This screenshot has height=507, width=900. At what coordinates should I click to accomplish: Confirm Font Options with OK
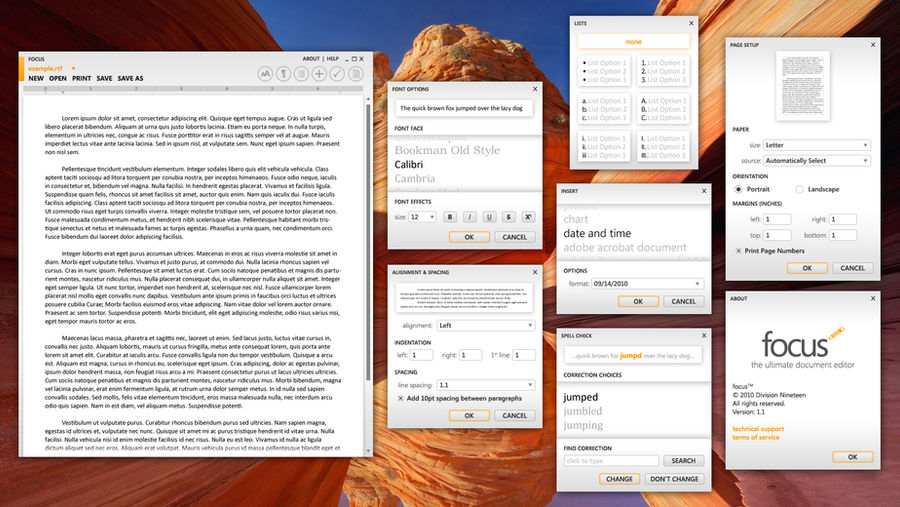click(x=469, y=237)
